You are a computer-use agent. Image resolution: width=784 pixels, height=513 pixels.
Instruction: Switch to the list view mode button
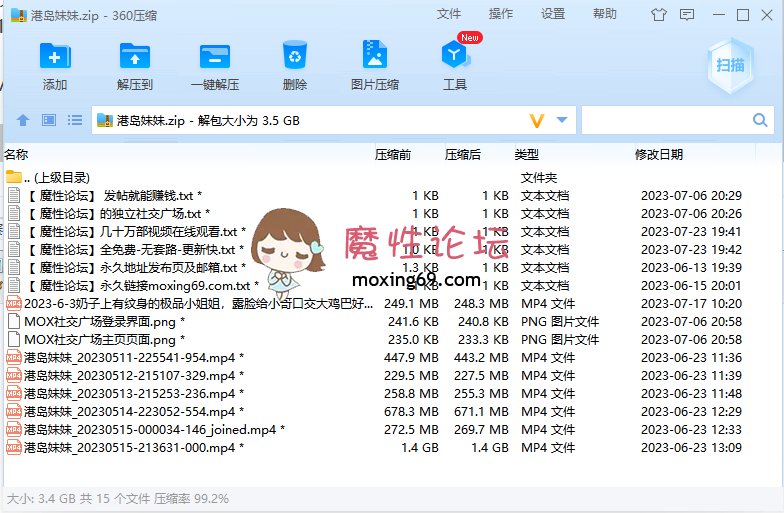(75, 120)
